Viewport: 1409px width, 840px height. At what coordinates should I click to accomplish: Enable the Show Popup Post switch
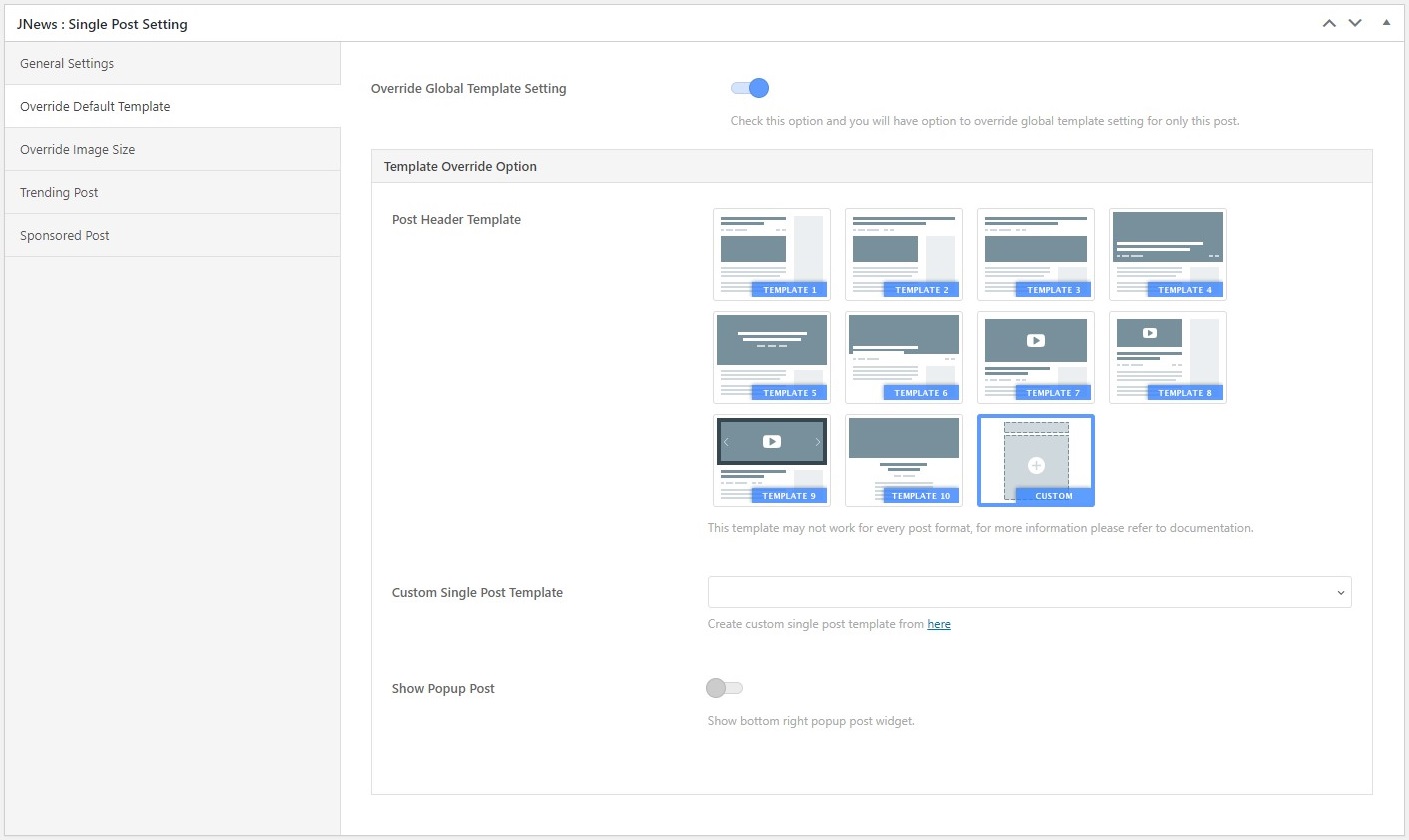pyautogui.click(x=725, y=688)
